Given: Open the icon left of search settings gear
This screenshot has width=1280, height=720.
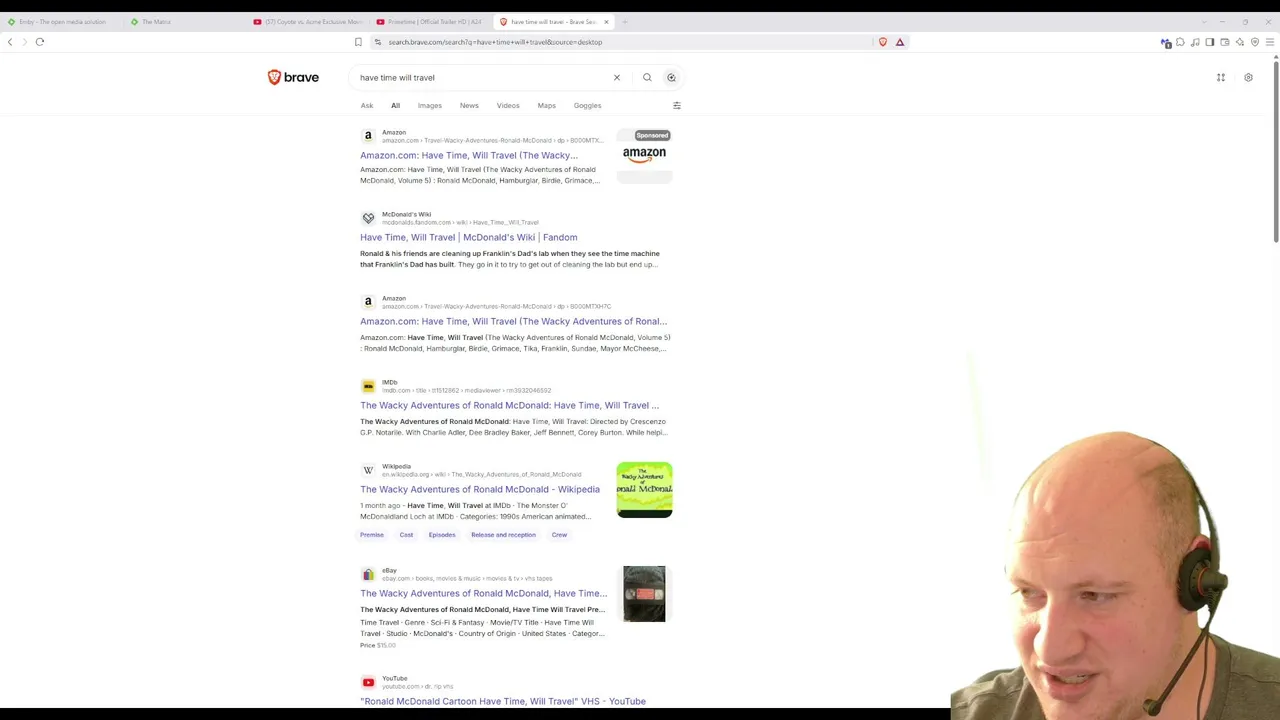Looking at the screenshot, I should tap(1221, 77).
